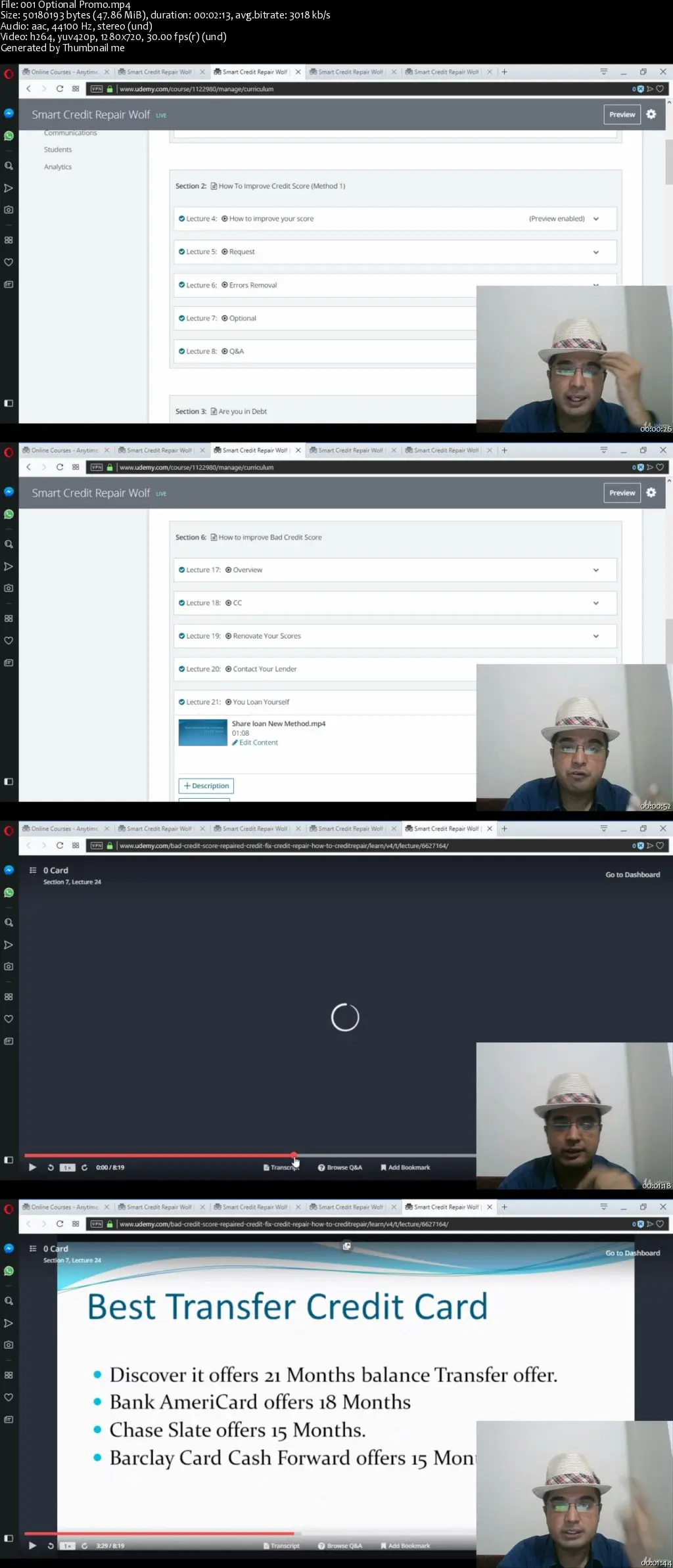Open Analytics in the course sidebar
673x1568 pixels.
click(58, 167)
